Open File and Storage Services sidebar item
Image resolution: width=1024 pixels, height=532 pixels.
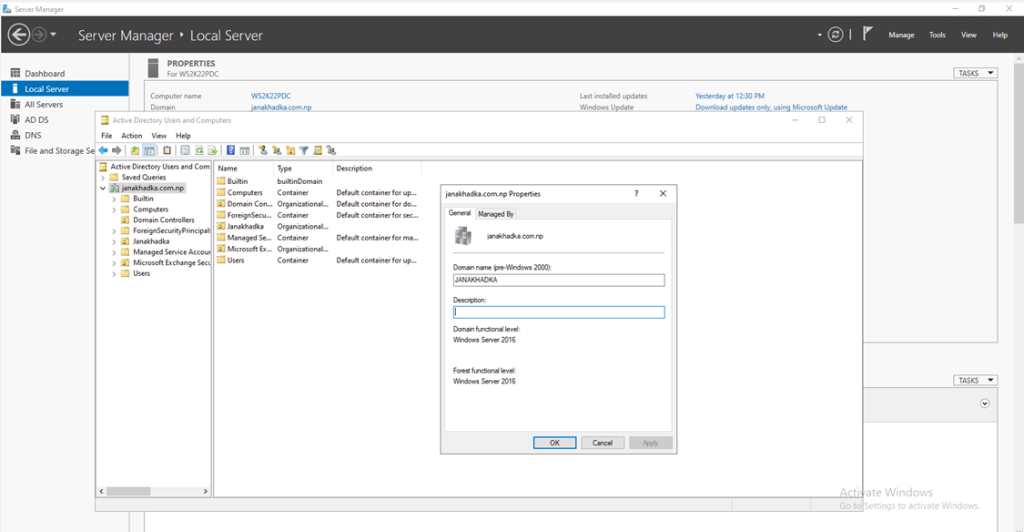(x=52, y=151)
